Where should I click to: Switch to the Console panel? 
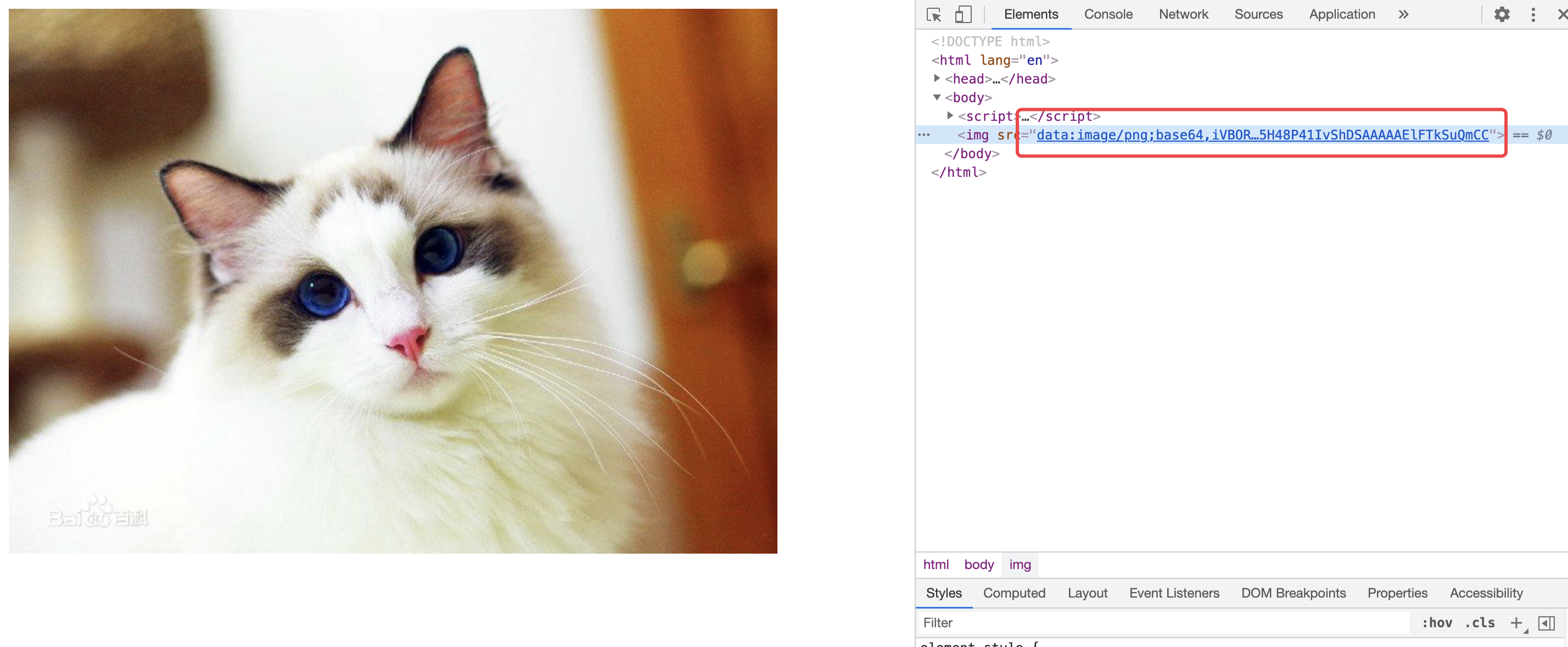tap(1108, 14)
